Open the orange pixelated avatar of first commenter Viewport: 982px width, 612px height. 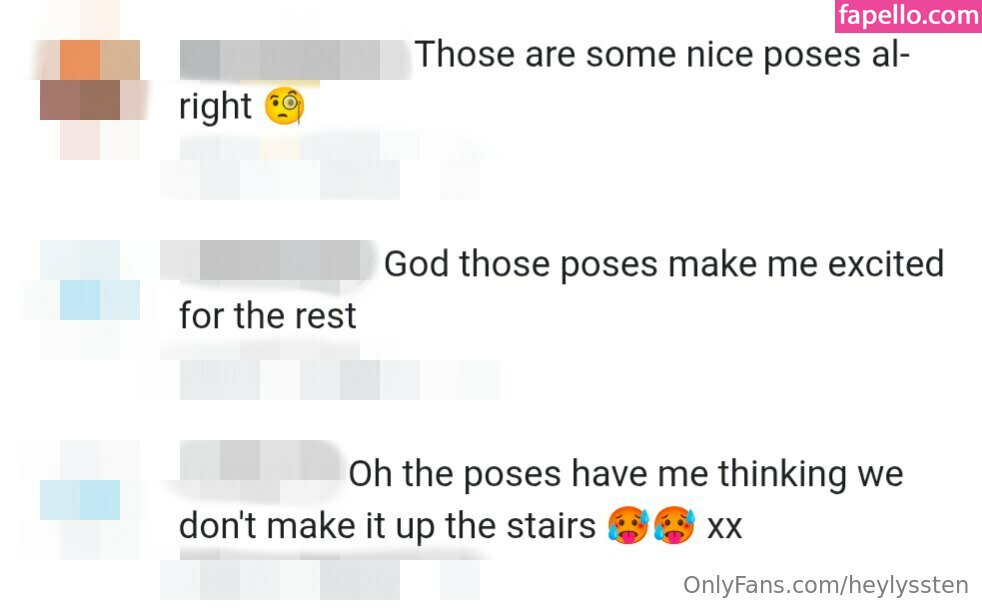tap(90, 82)
